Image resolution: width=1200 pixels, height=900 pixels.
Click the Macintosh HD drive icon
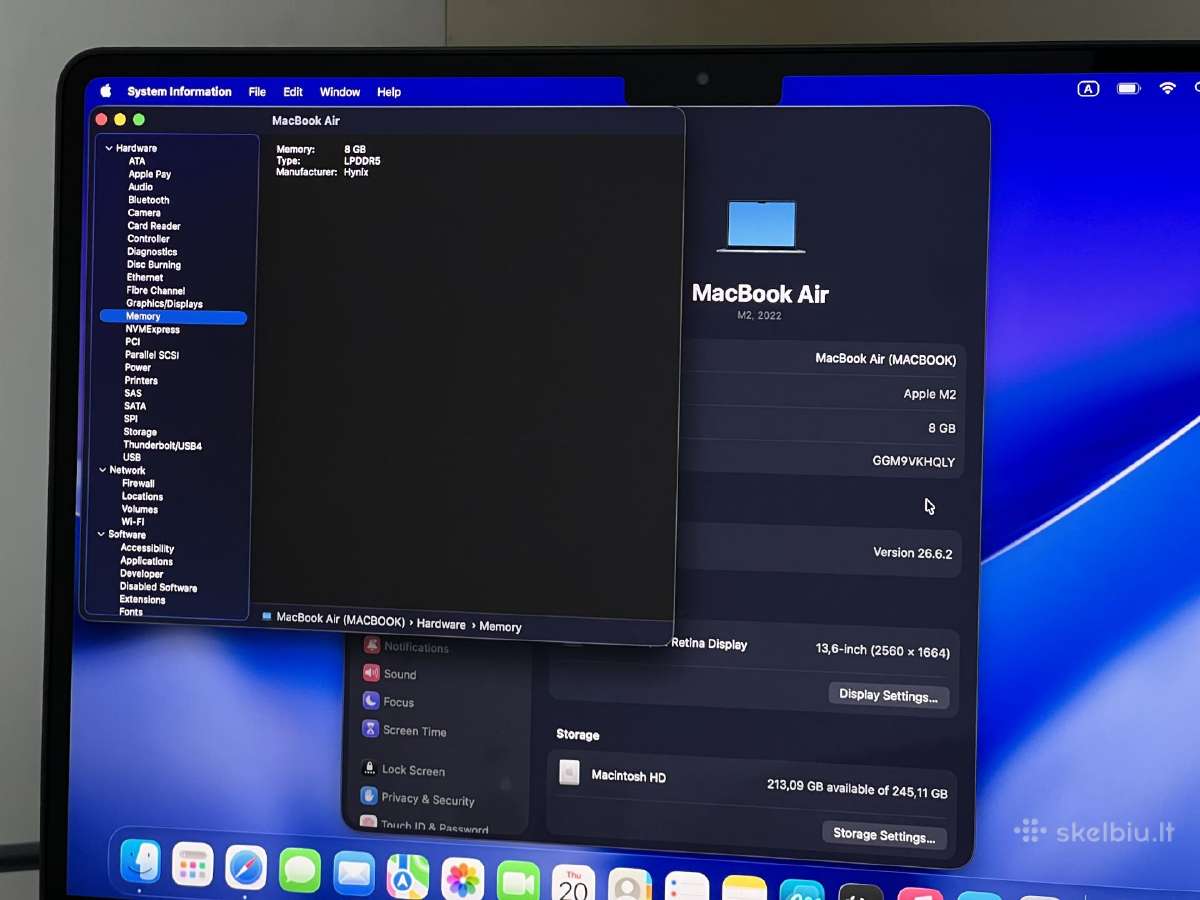point(569,772)
